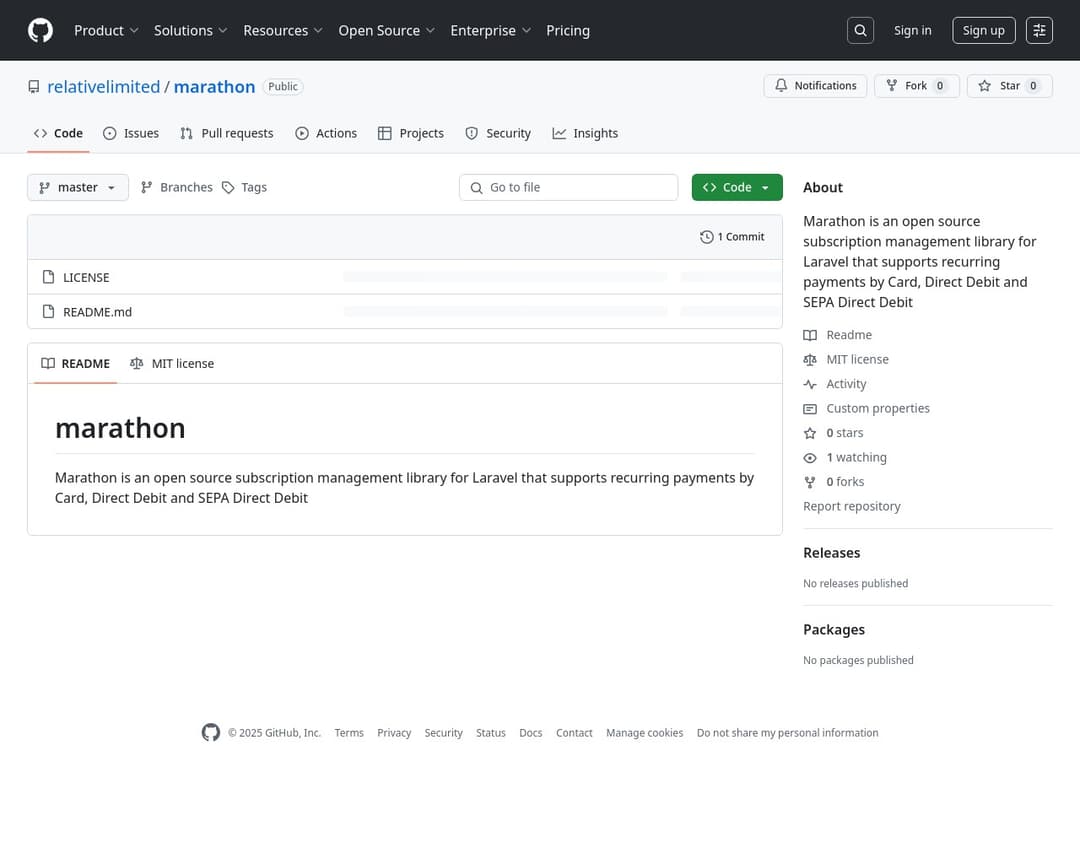The width and height of the screenshot is (1080, 864).
Task: Open the Insights tab
Action: click(585, 134)
